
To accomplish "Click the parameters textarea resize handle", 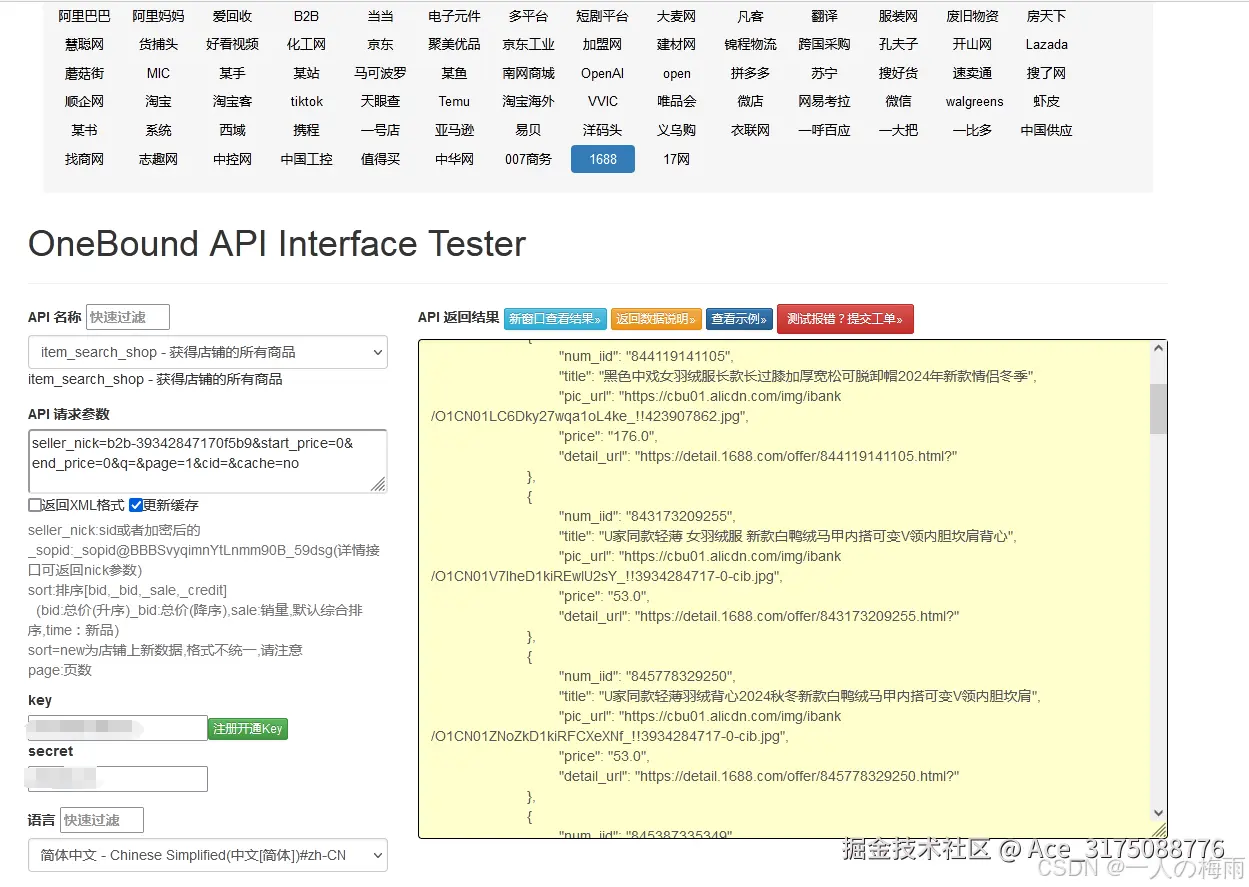I will 378,484.
